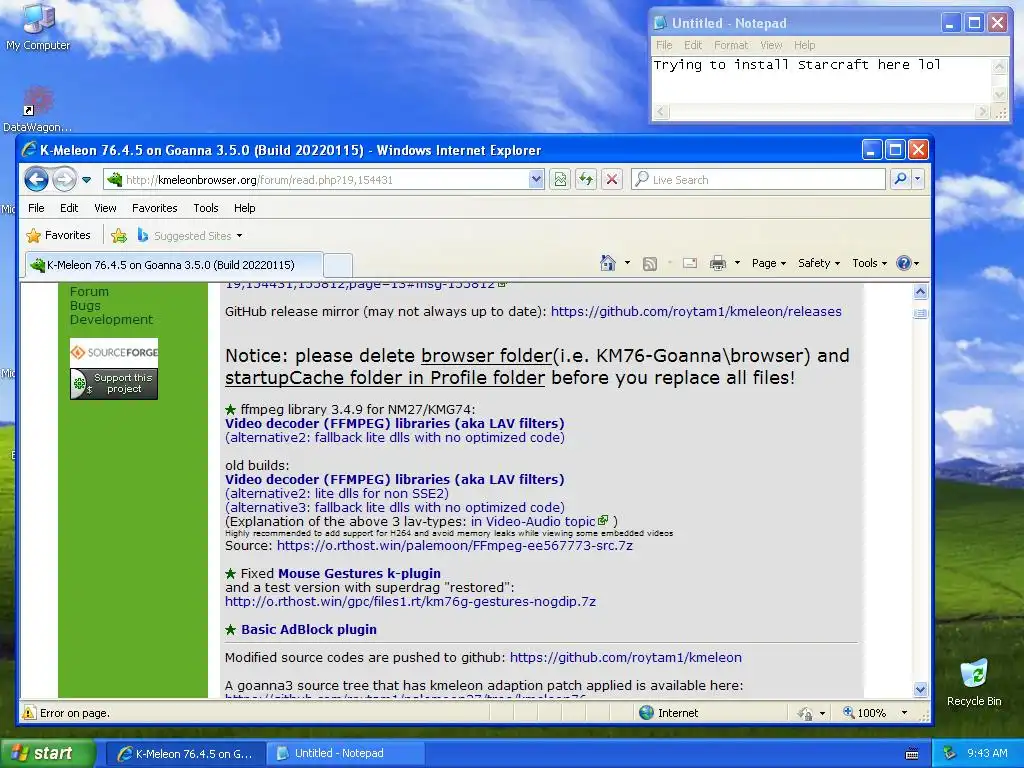
Task: Open the alternative2 fallback lite dlls link
Action: (x=394, y=438)
